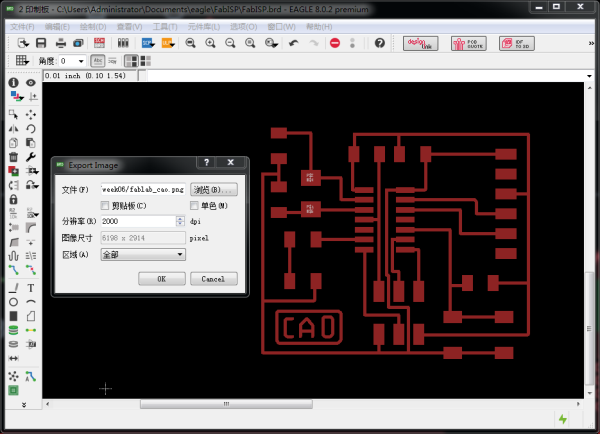Viewport: 600px width, 434px height.
Task: Select the Route airwire tool
Action: click(13, 269)
